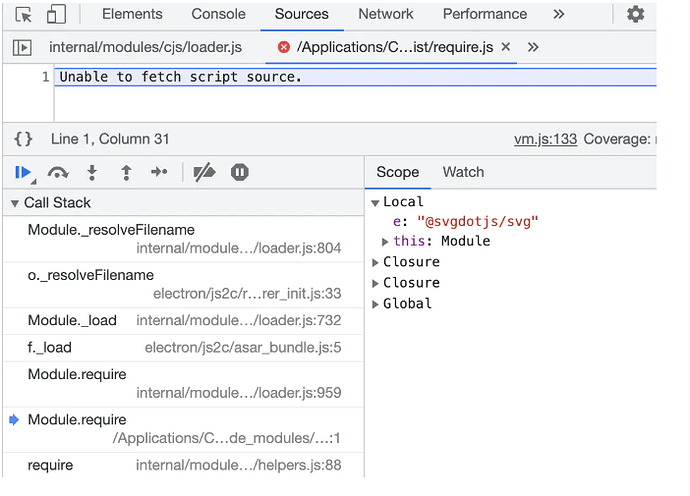Open the vm.js:133 source link
The image size is (690, 496).
click(545, 139)
